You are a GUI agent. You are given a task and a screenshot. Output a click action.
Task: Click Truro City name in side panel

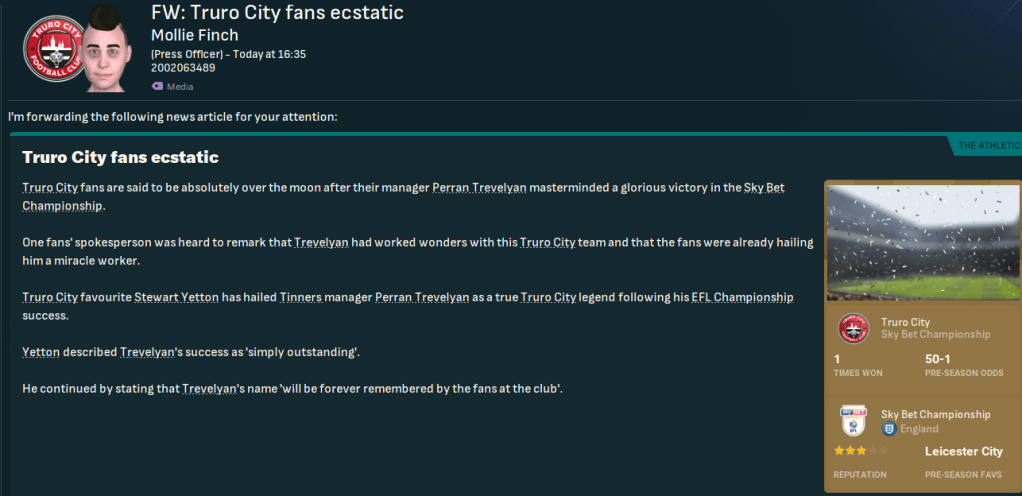tap(905, 322)
